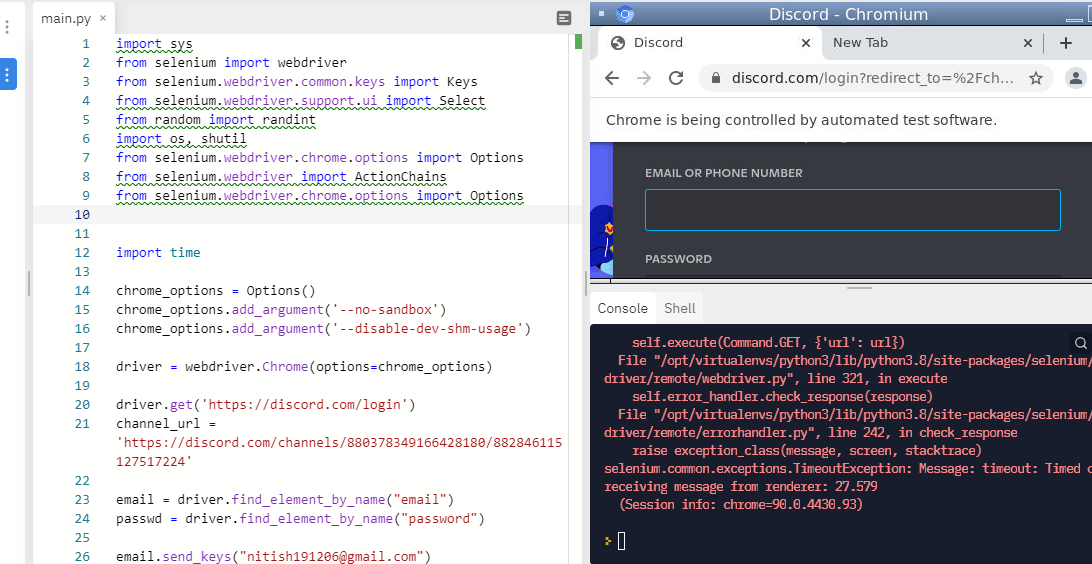
Task: Click the 'webdriver.Chrome(options=chrome_options)' line
Action: click(x=304, y=366)
